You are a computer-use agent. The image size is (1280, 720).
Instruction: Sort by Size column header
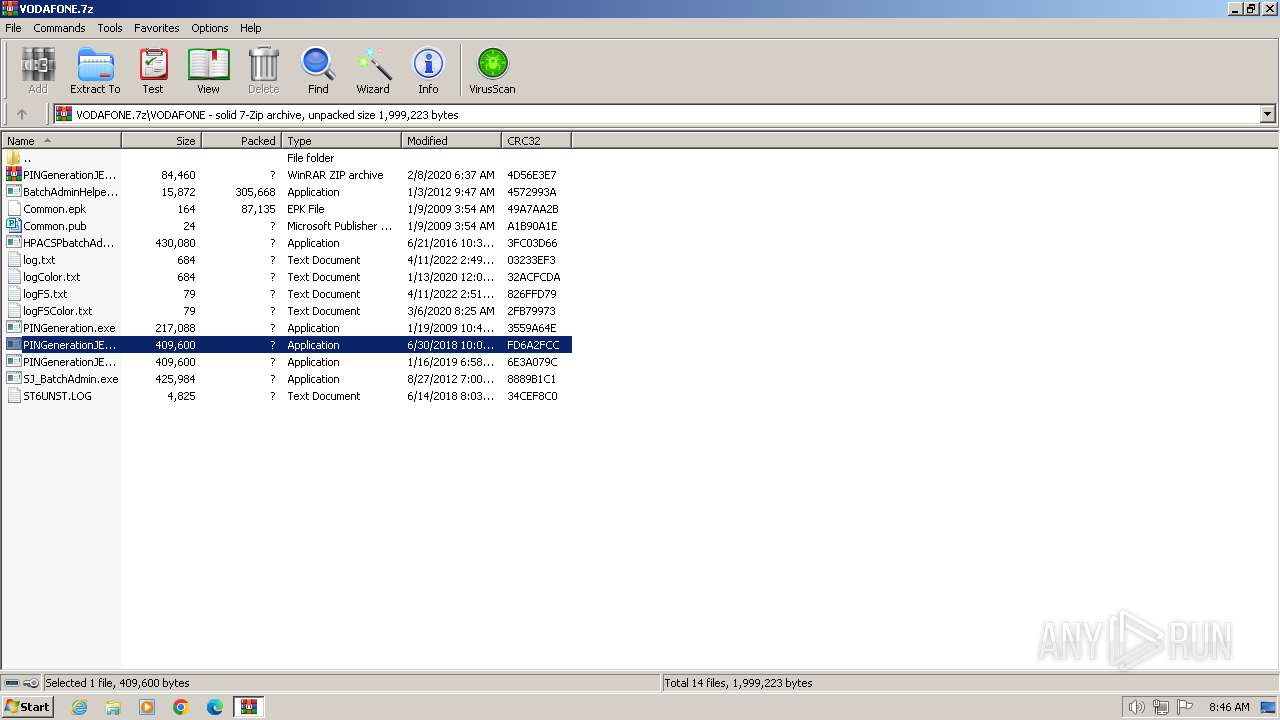(x=162, y=141)
